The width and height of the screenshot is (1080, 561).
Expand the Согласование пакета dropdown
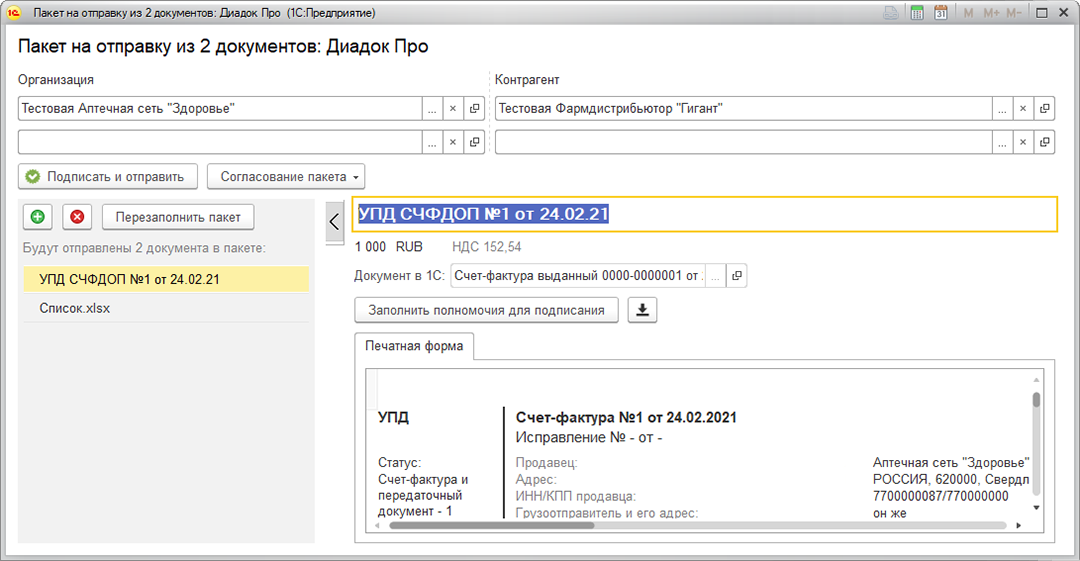(x=286, y=177)
